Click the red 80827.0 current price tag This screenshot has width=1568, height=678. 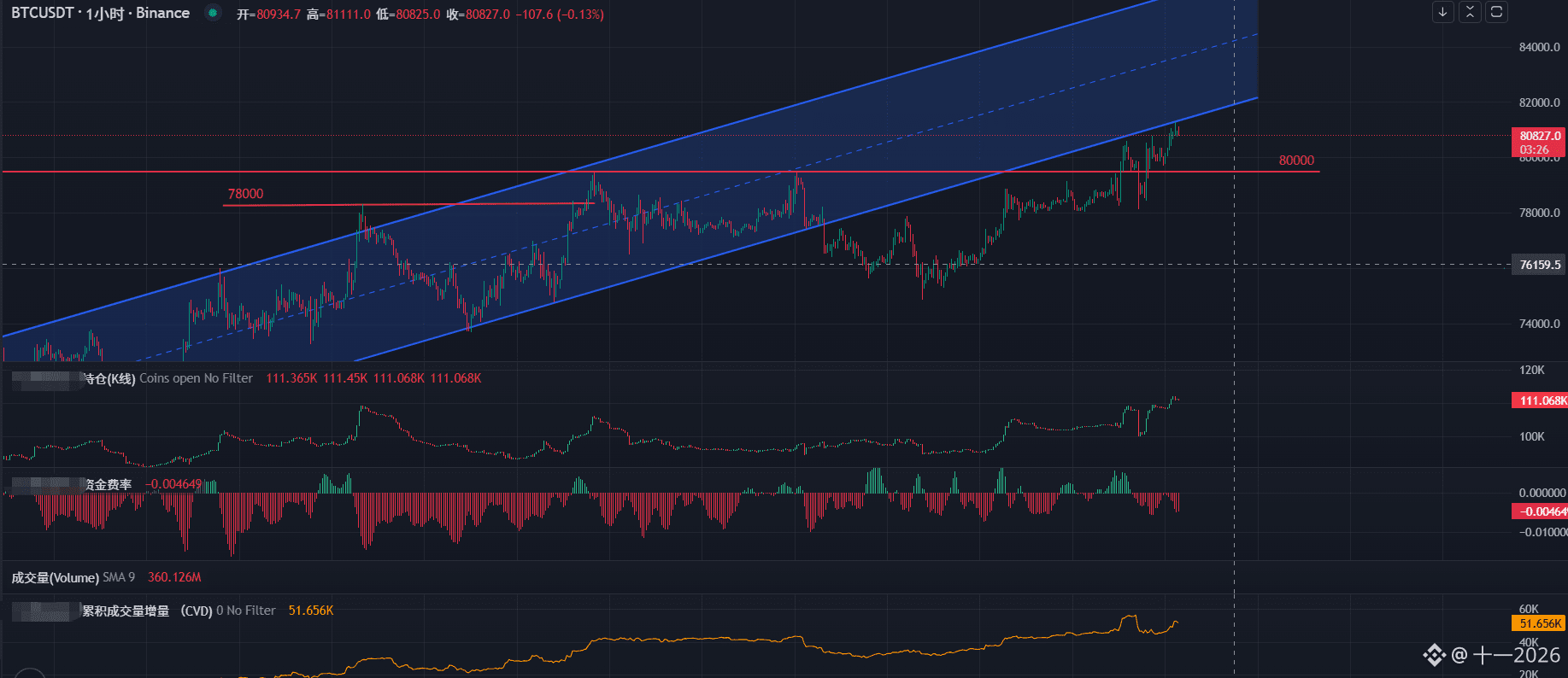pos(1540,142)
